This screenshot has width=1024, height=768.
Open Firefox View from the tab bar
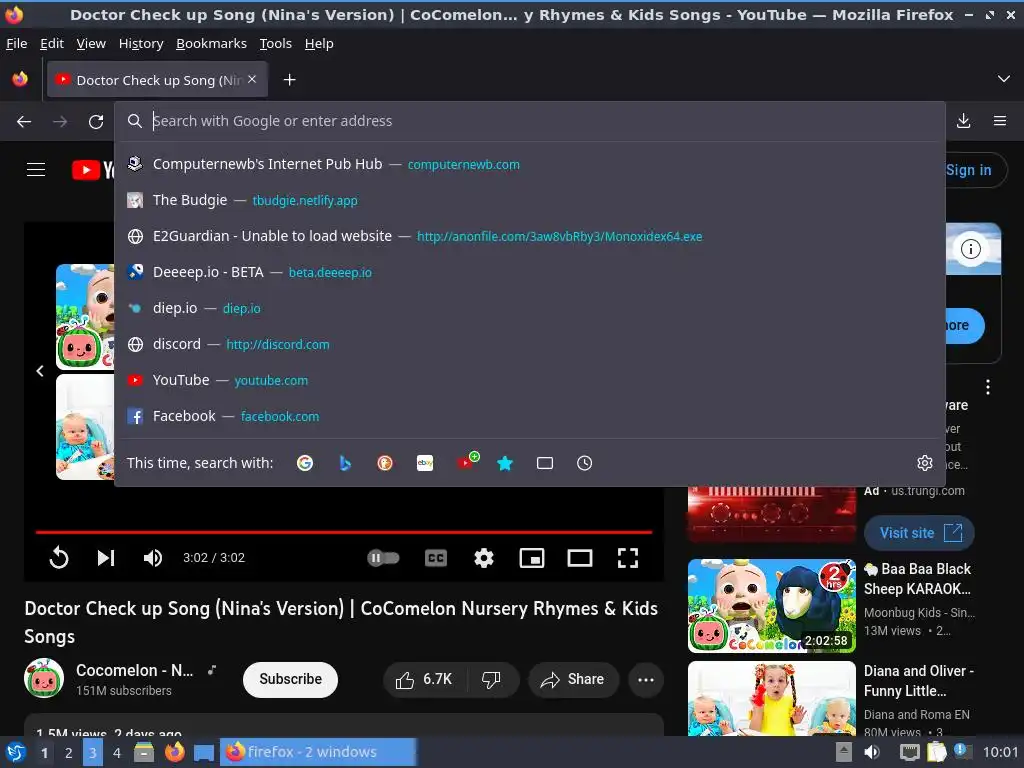20,80
